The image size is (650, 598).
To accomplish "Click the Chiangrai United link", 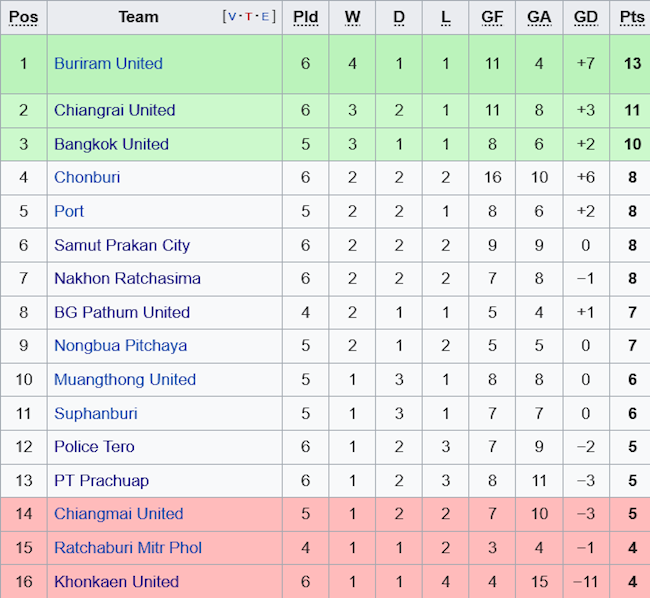I will pos(114,110).
